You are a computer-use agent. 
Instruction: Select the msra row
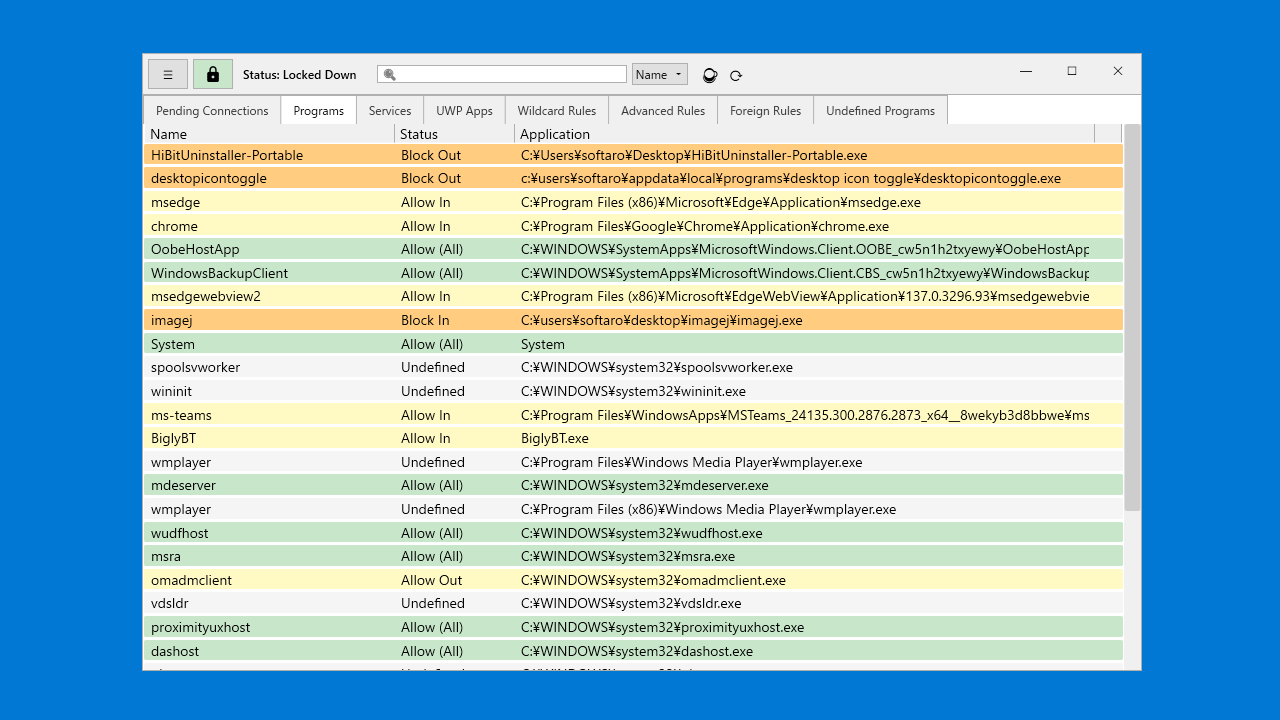(633, 556)
